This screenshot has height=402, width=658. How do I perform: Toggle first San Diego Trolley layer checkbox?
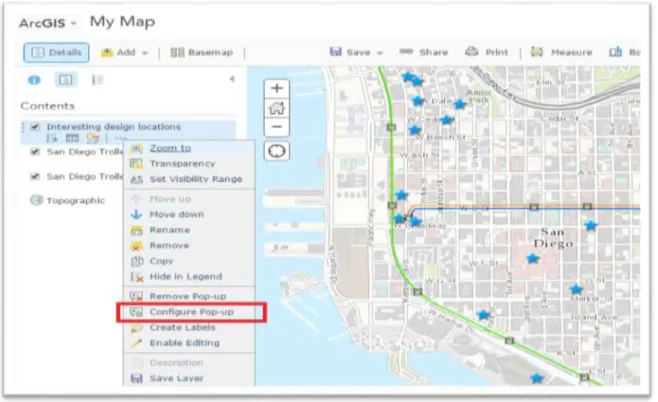[x=35, y=151]
